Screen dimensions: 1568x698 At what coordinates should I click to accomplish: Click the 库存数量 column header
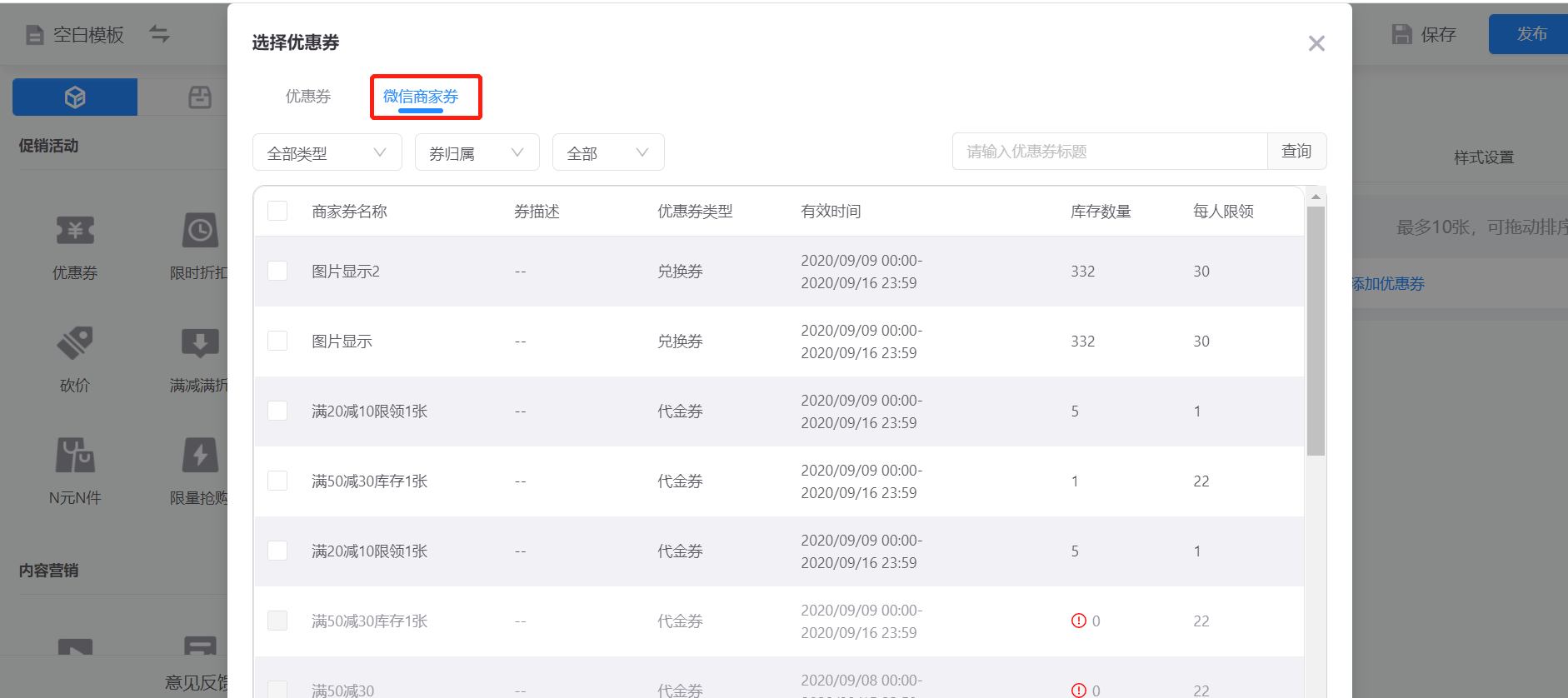pos(1101,212)
